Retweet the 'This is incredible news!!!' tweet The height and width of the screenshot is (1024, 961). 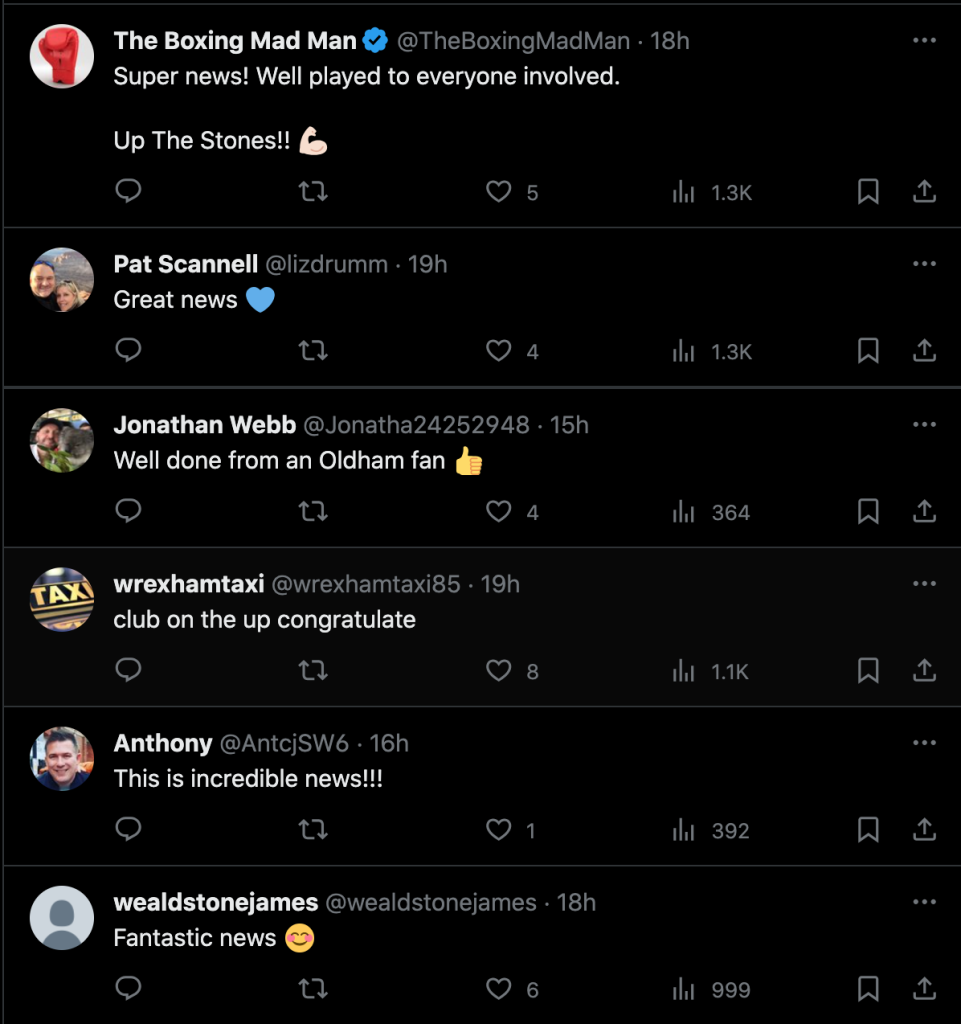[x=313, y=830]
